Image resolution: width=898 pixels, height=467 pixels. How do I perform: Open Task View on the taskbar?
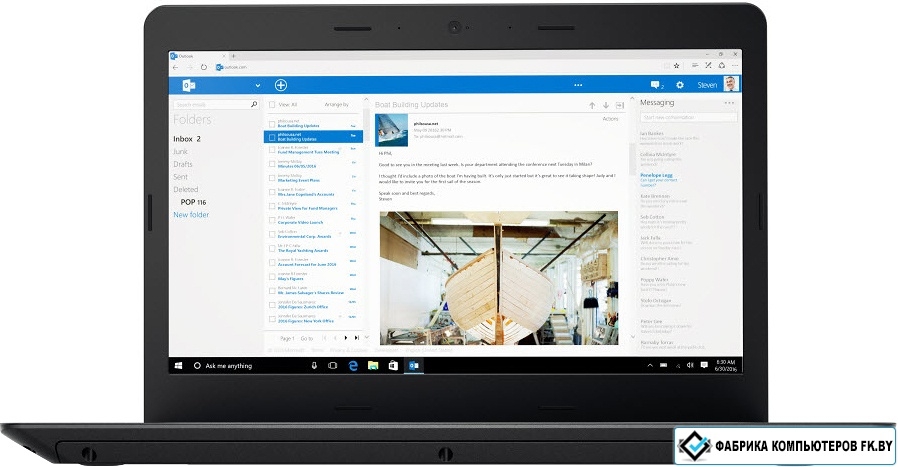pyautogui.click(x=332, y=366)
